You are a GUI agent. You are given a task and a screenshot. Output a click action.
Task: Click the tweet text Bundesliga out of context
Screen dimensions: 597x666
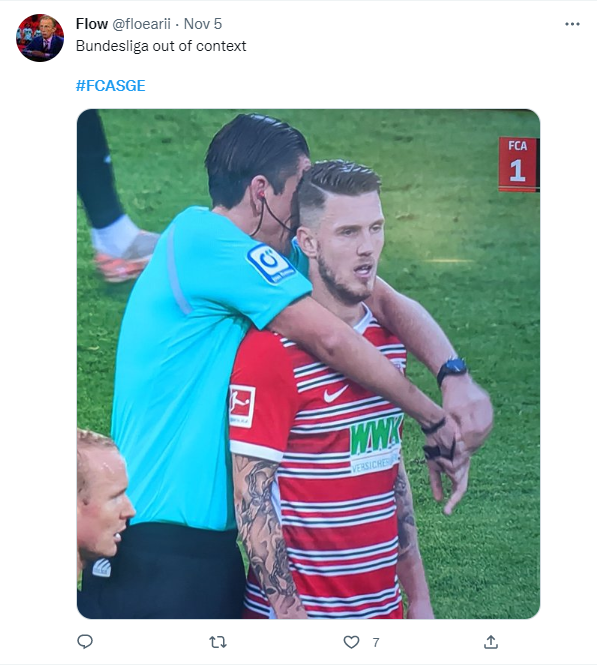(161, 46)
